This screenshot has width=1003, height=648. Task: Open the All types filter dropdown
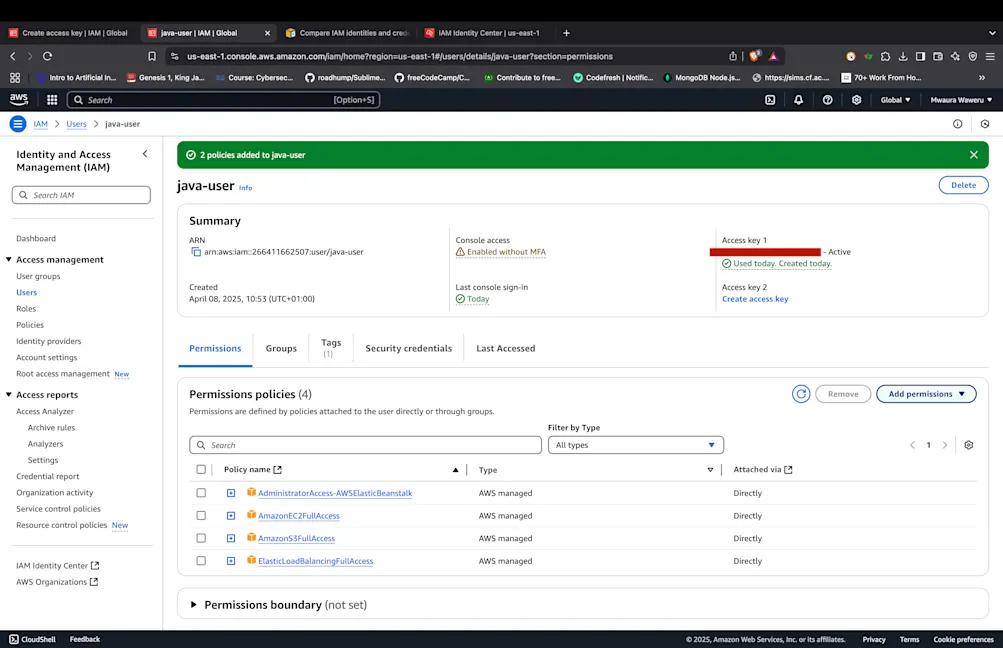tap(635, 444)
